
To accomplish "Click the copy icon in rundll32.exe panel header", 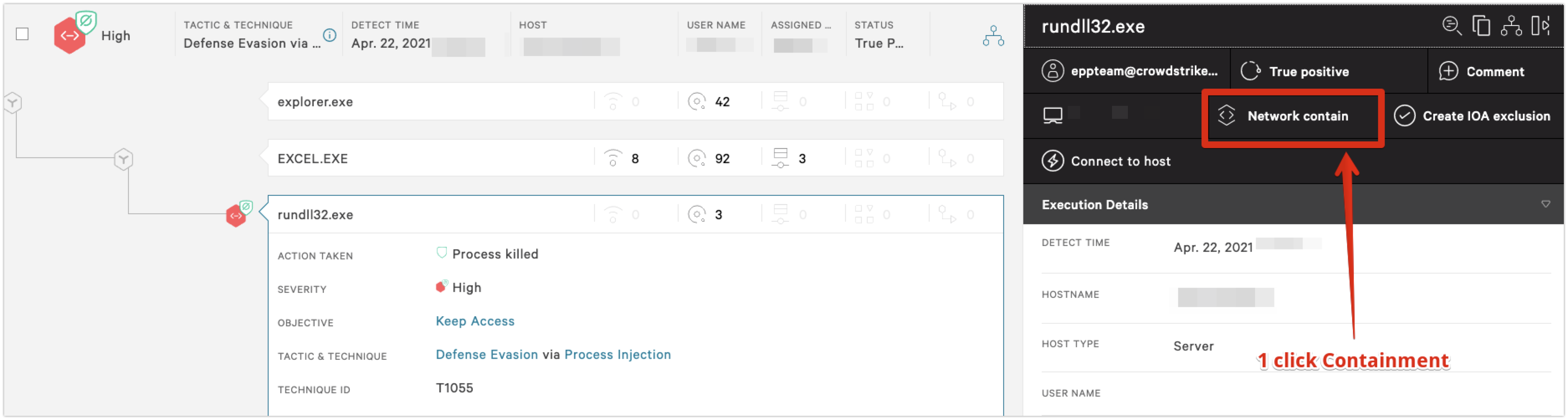I will (1481, 26).
